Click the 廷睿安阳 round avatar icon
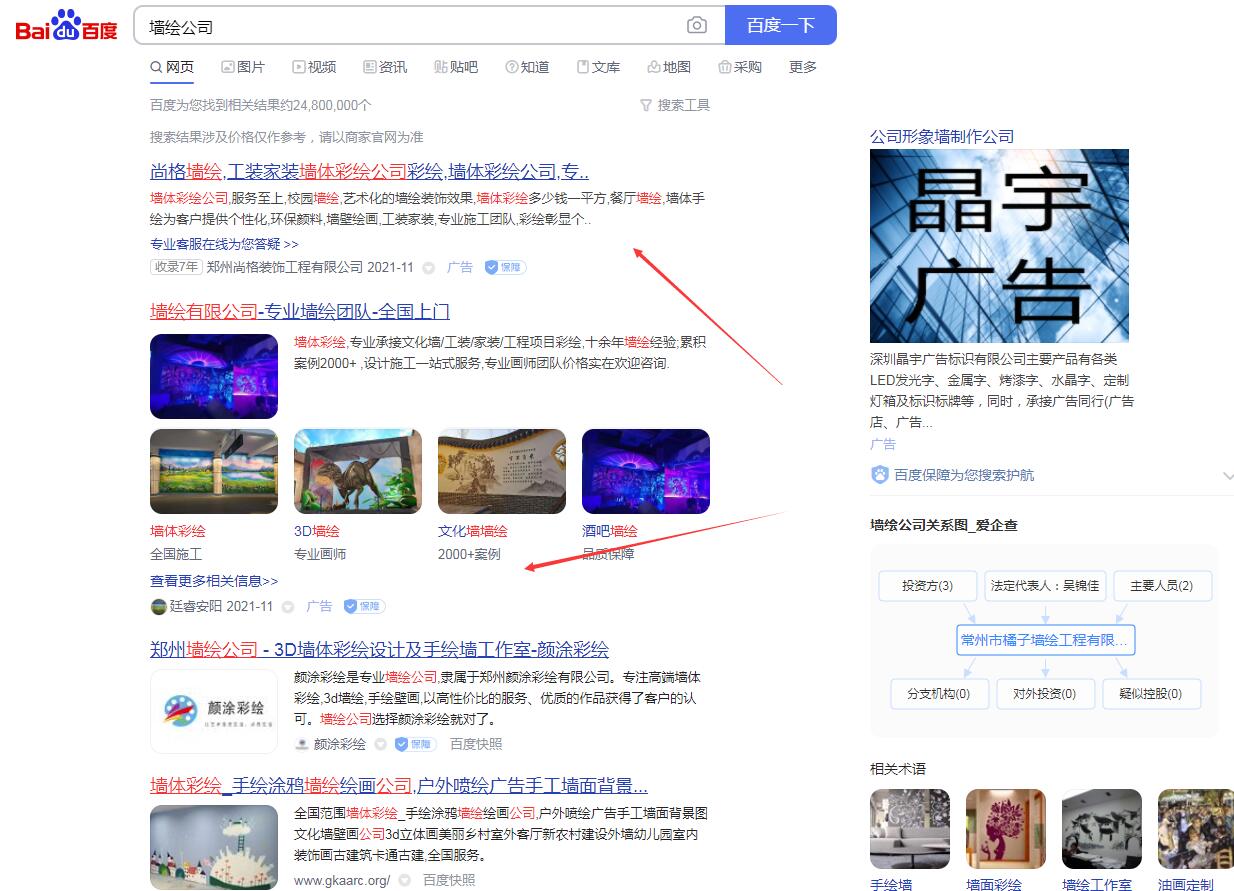This screenshot has height=891, width=1234. 158,606
